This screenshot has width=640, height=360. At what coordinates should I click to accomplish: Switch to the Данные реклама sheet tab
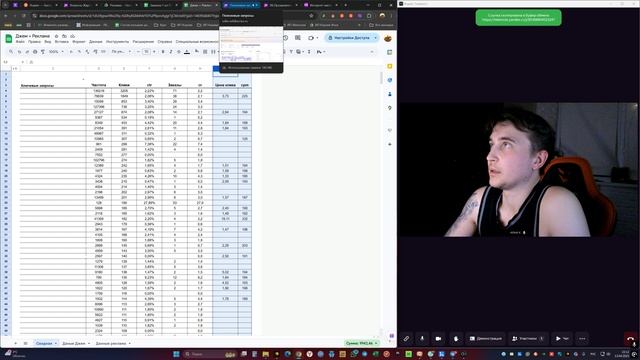click(111, 343)
